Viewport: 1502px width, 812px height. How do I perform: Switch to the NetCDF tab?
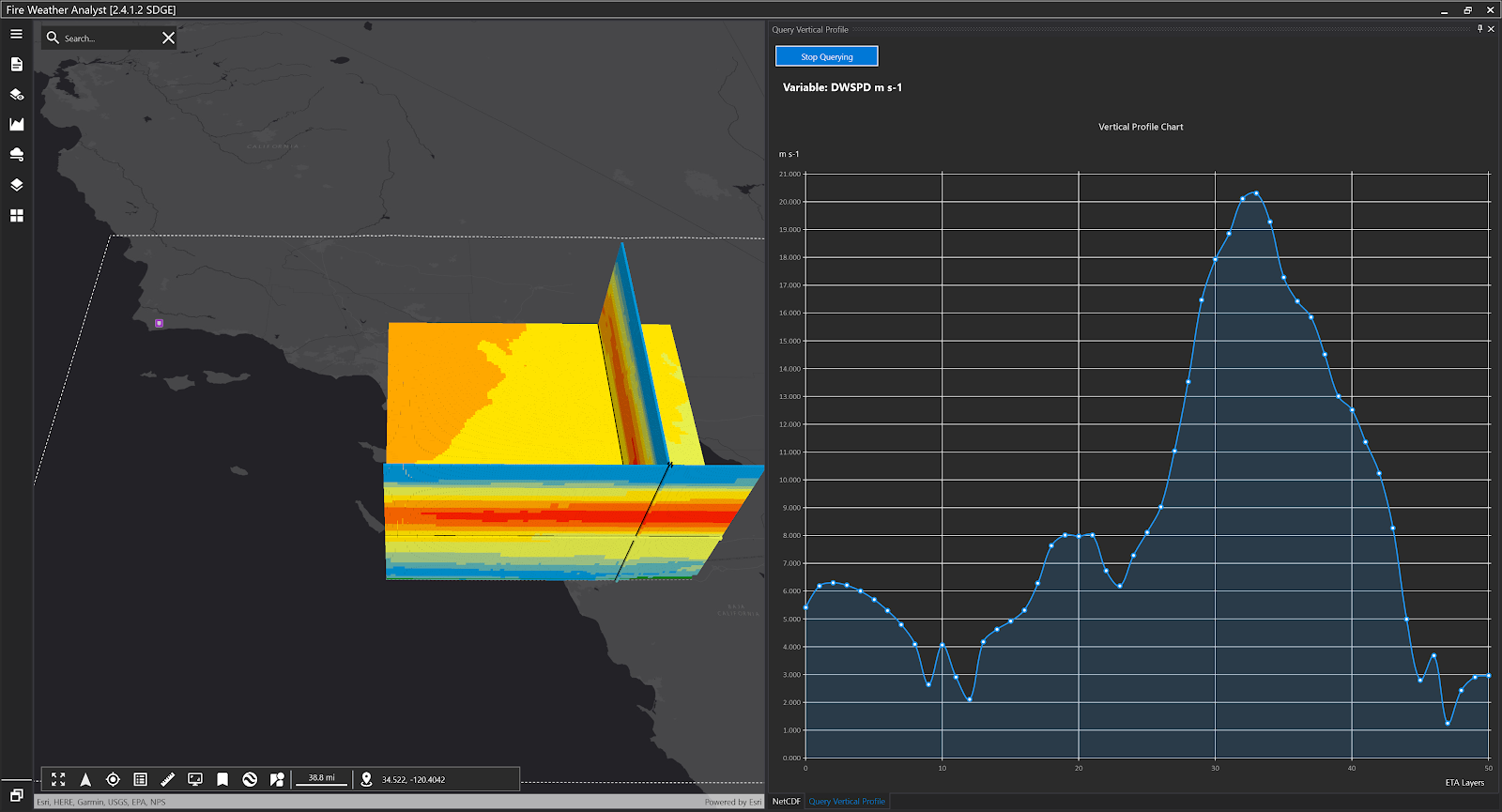coord(786,802)
